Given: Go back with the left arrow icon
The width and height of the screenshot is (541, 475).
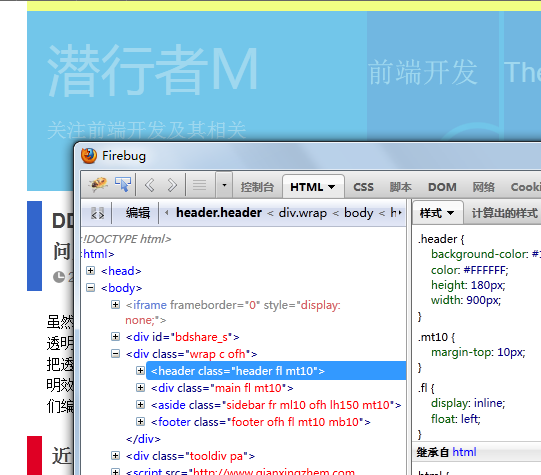Looking at the screenshot, I should click(x=150, y=185).
